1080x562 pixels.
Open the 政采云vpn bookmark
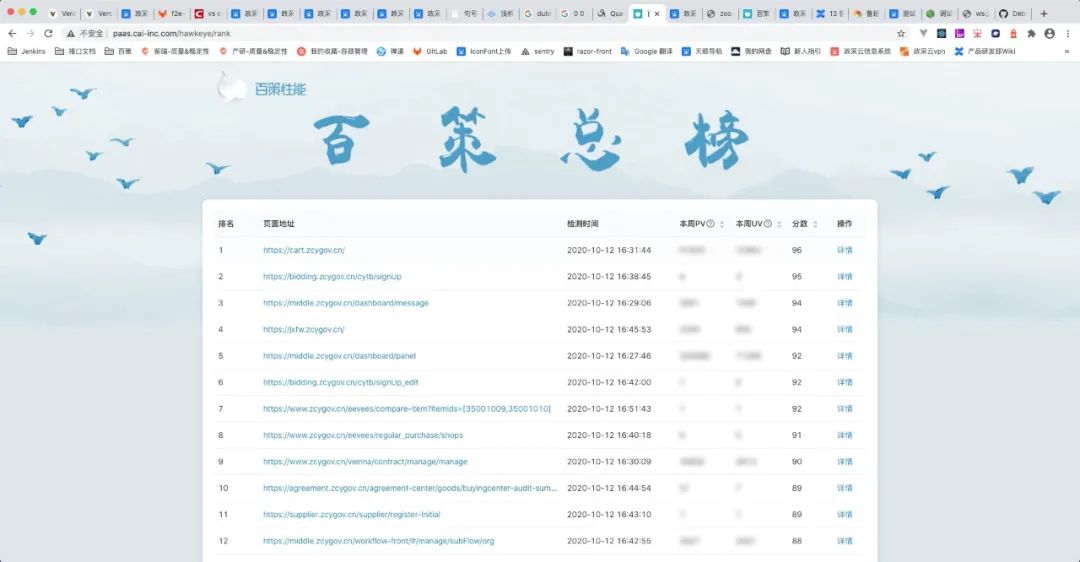[922, 51]
